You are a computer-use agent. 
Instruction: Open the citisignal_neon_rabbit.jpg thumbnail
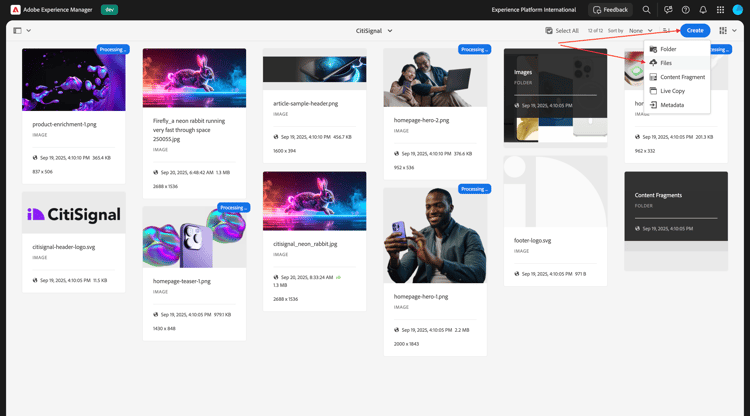[315, 201]
